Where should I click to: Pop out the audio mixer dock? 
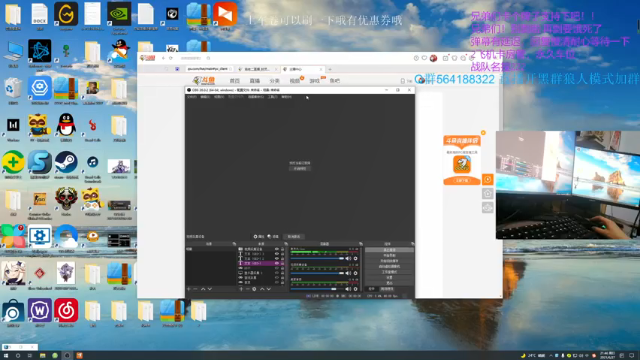[360, 244]
